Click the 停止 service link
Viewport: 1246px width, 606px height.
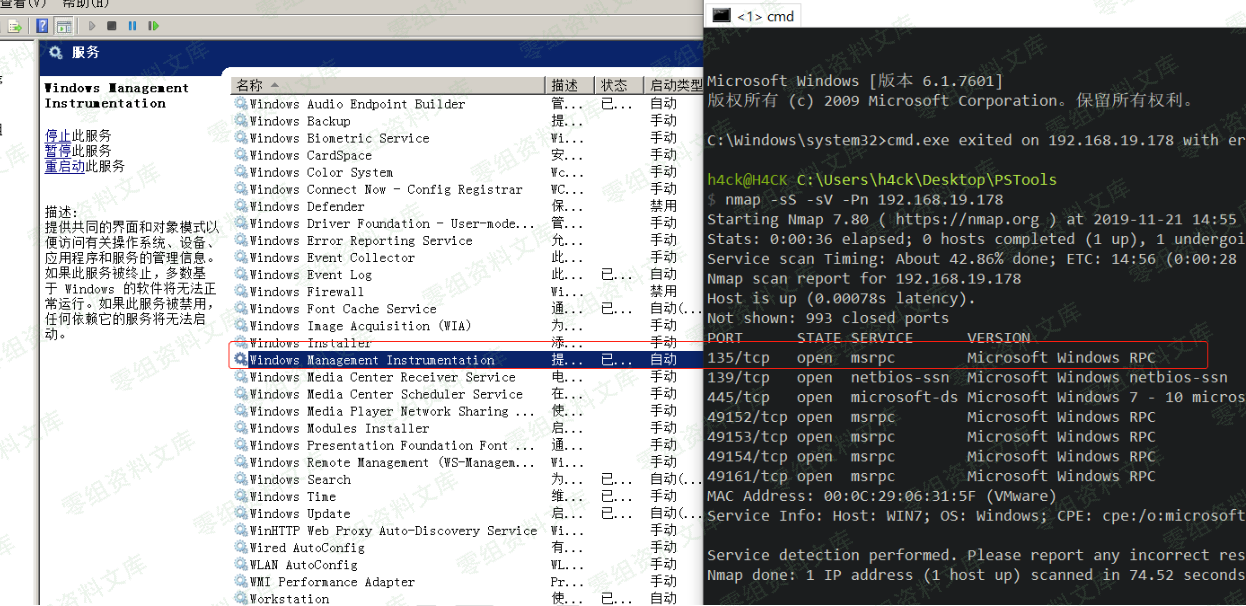click(57, 136)
